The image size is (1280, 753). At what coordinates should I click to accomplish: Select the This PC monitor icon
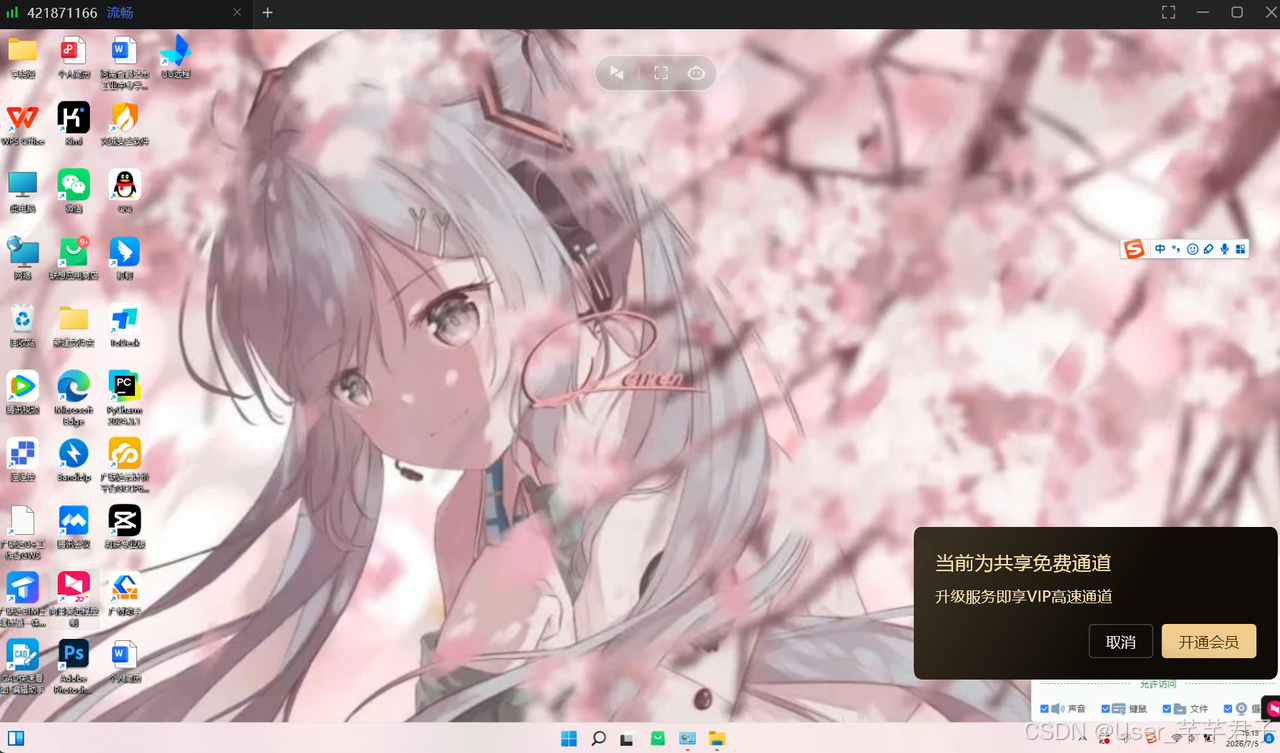click(x=22, y=190)
